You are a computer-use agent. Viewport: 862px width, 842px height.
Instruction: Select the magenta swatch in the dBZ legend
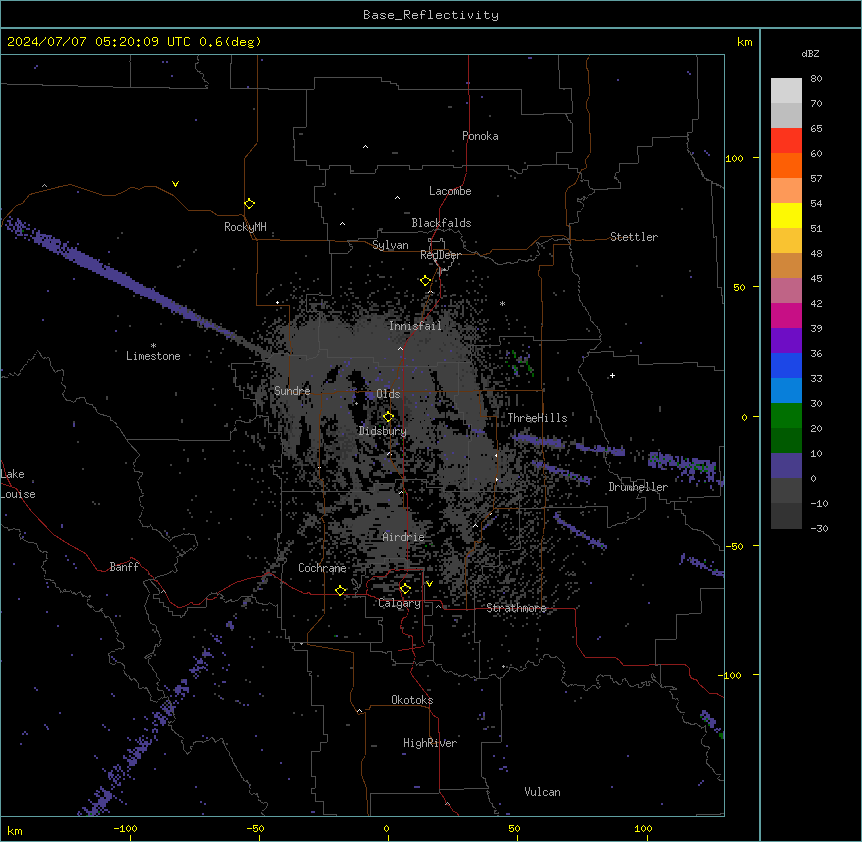786,315
